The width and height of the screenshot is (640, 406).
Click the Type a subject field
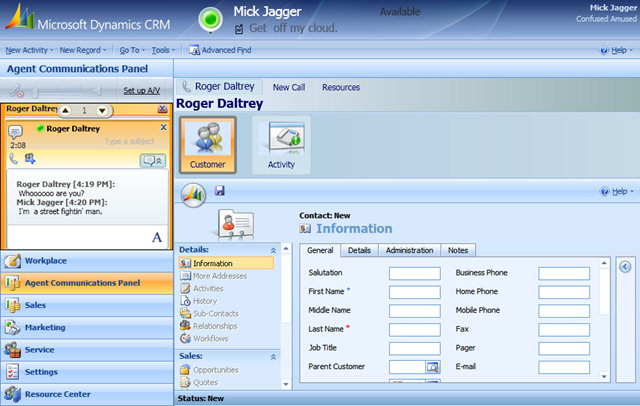point(129,141)
